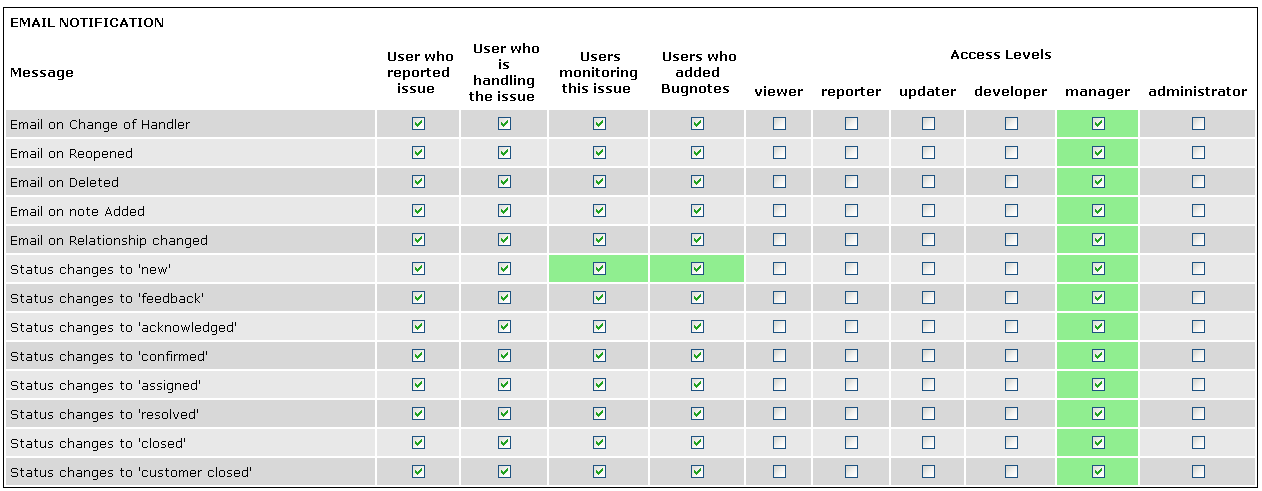
Task: Check viewer box for Email on Deleted
Action: tap(779, 182)
